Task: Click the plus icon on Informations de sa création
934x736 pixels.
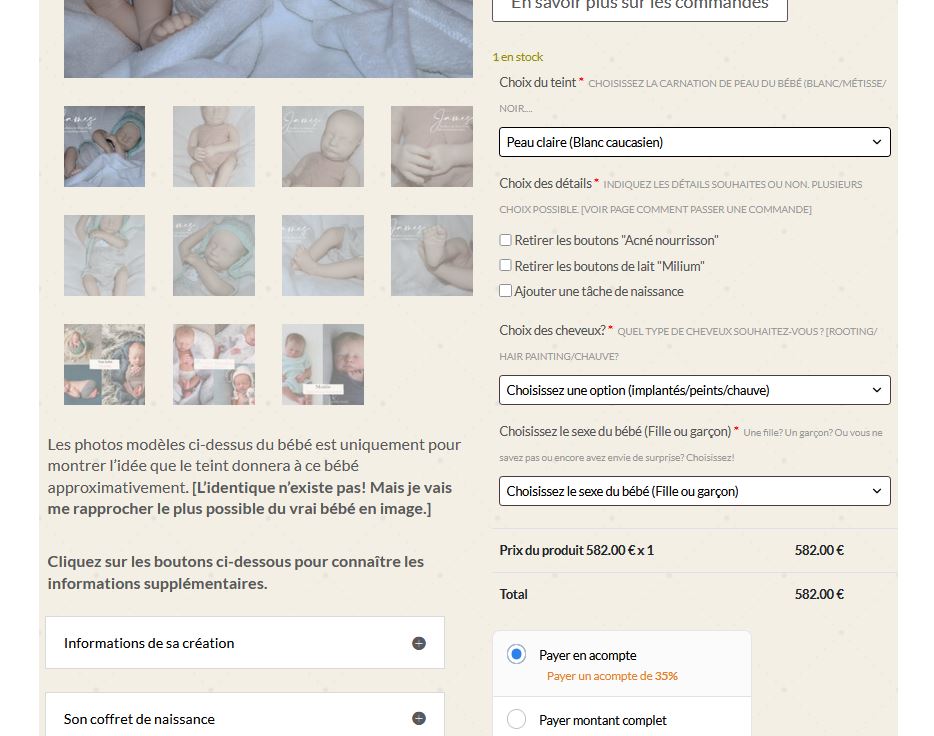Action: [x=419, y=643]
